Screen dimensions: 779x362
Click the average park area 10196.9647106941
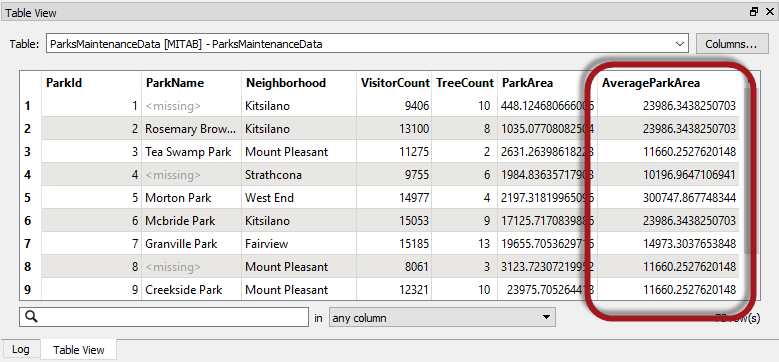pyautogui.click(x=668, y=175)
